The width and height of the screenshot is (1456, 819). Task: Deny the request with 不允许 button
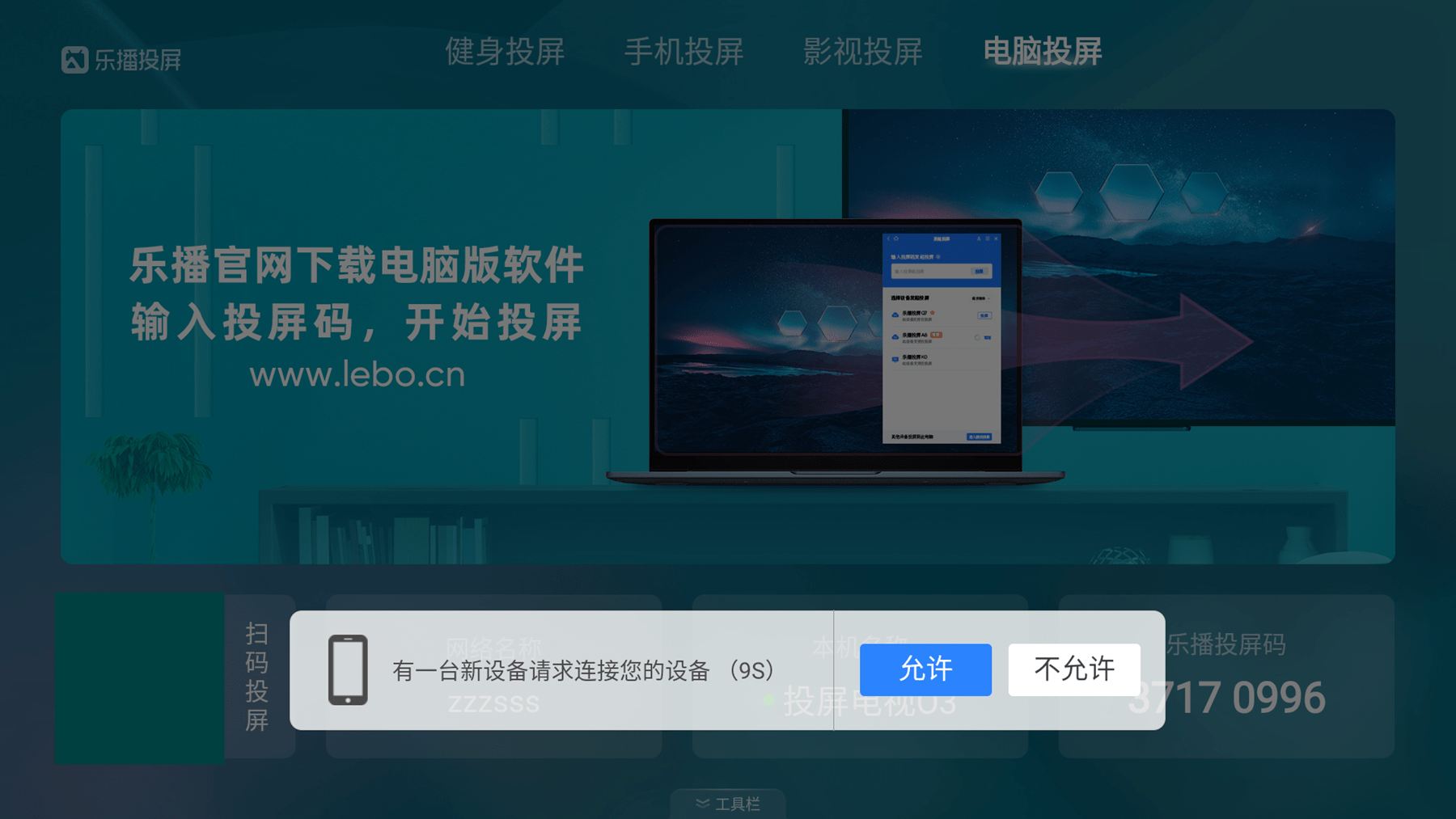[1074, 669]
